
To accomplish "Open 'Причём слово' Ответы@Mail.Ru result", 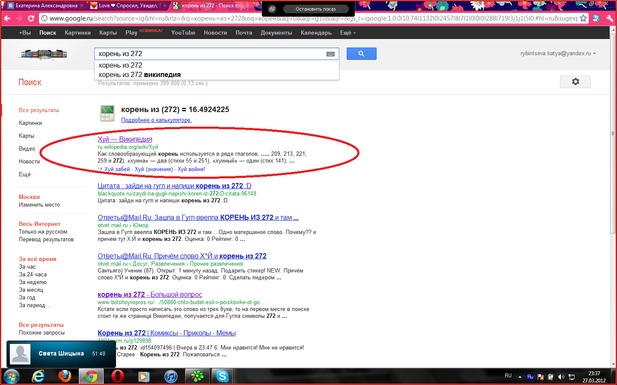I will [182, 256].
